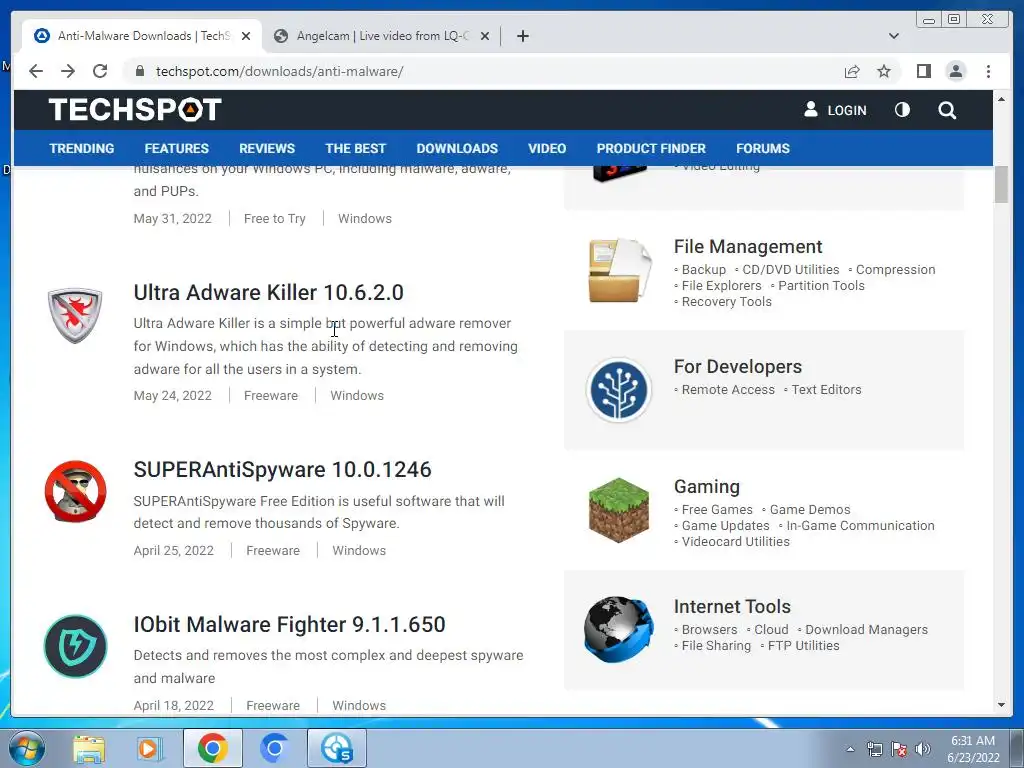Click the address bar URL
This screenshot has height=768, width=1024.
280,71
